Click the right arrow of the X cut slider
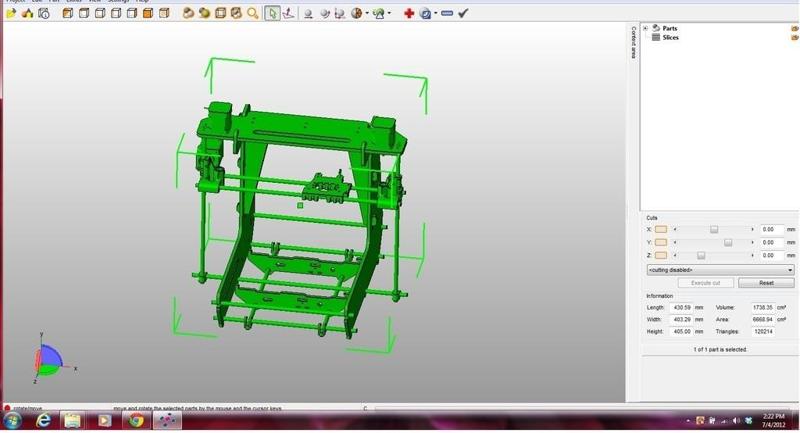The height and width of the screenshot is (433, 800). (x=752, y=230)
